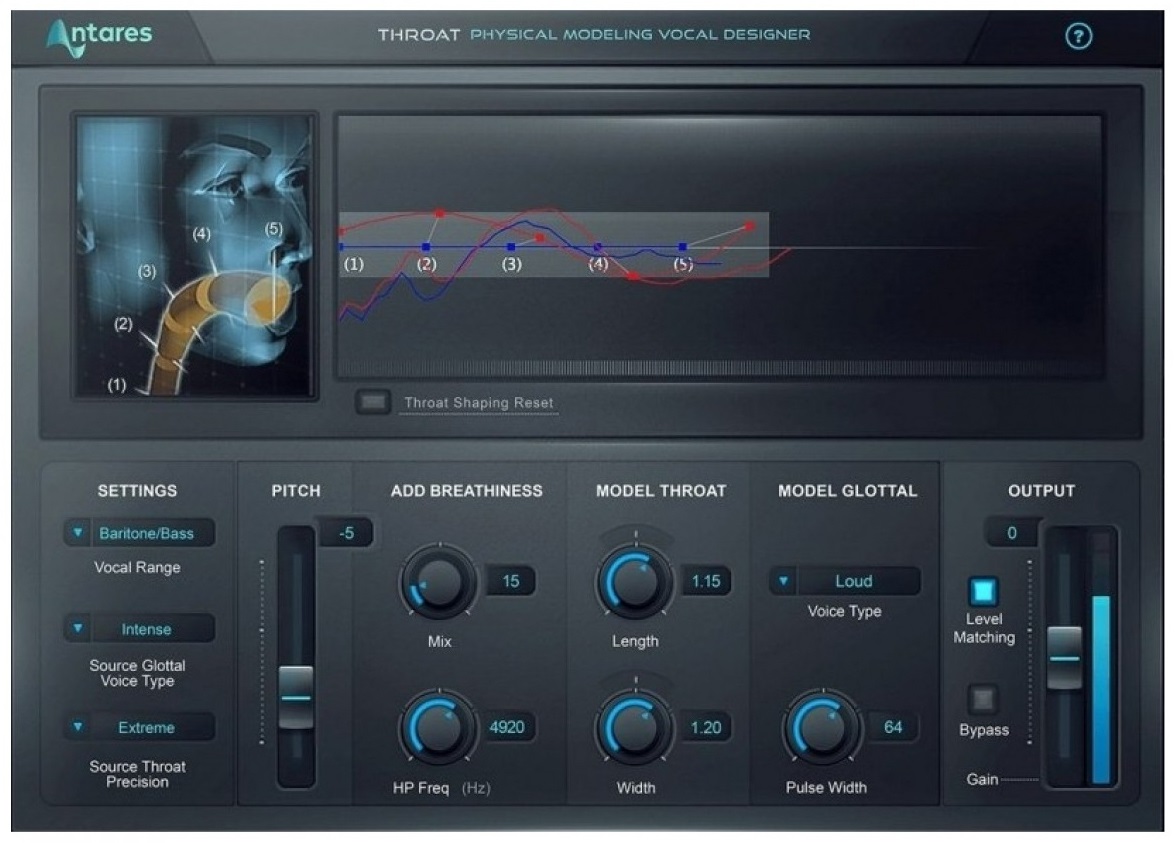Click the Pitch value field showing -5
Image resolution: width=1175 pixels, height=843 pixels.
click(x=345, y=533)
